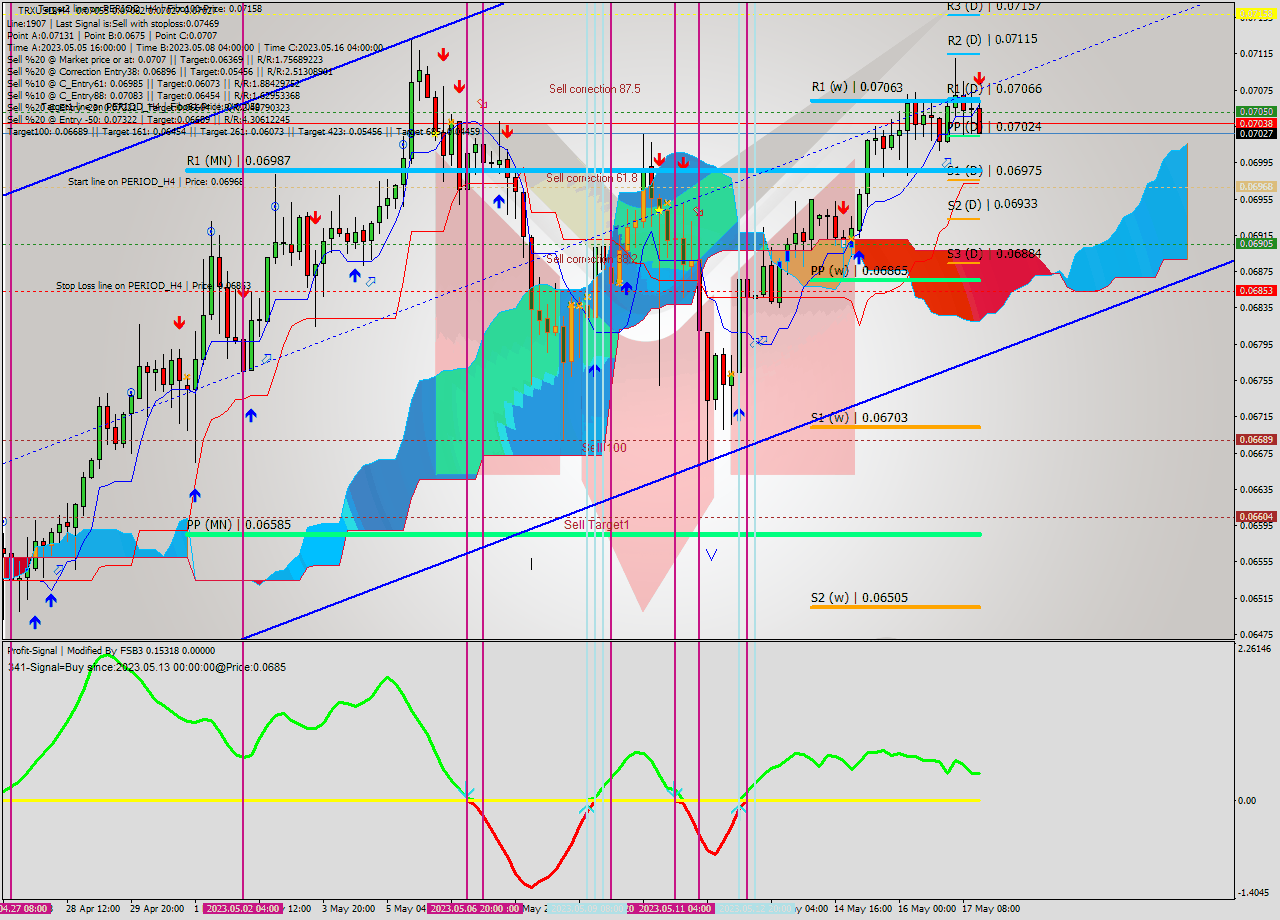This screenshot has width=1280, height=920.
Task: Click the 28 Apr 12:00 time label
Action: pyautogui.click(x=93, y=909)
